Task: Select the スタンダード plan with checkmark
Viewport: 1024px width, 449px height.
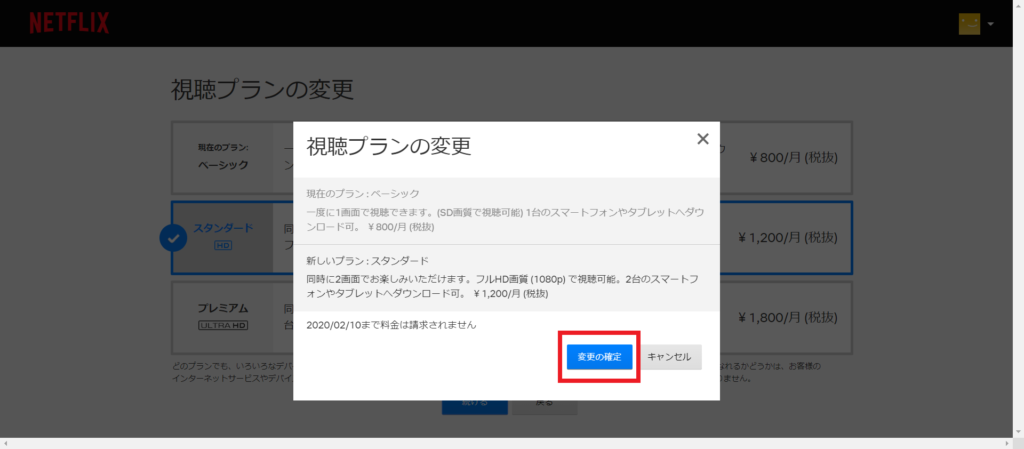Action: point(511,238)
